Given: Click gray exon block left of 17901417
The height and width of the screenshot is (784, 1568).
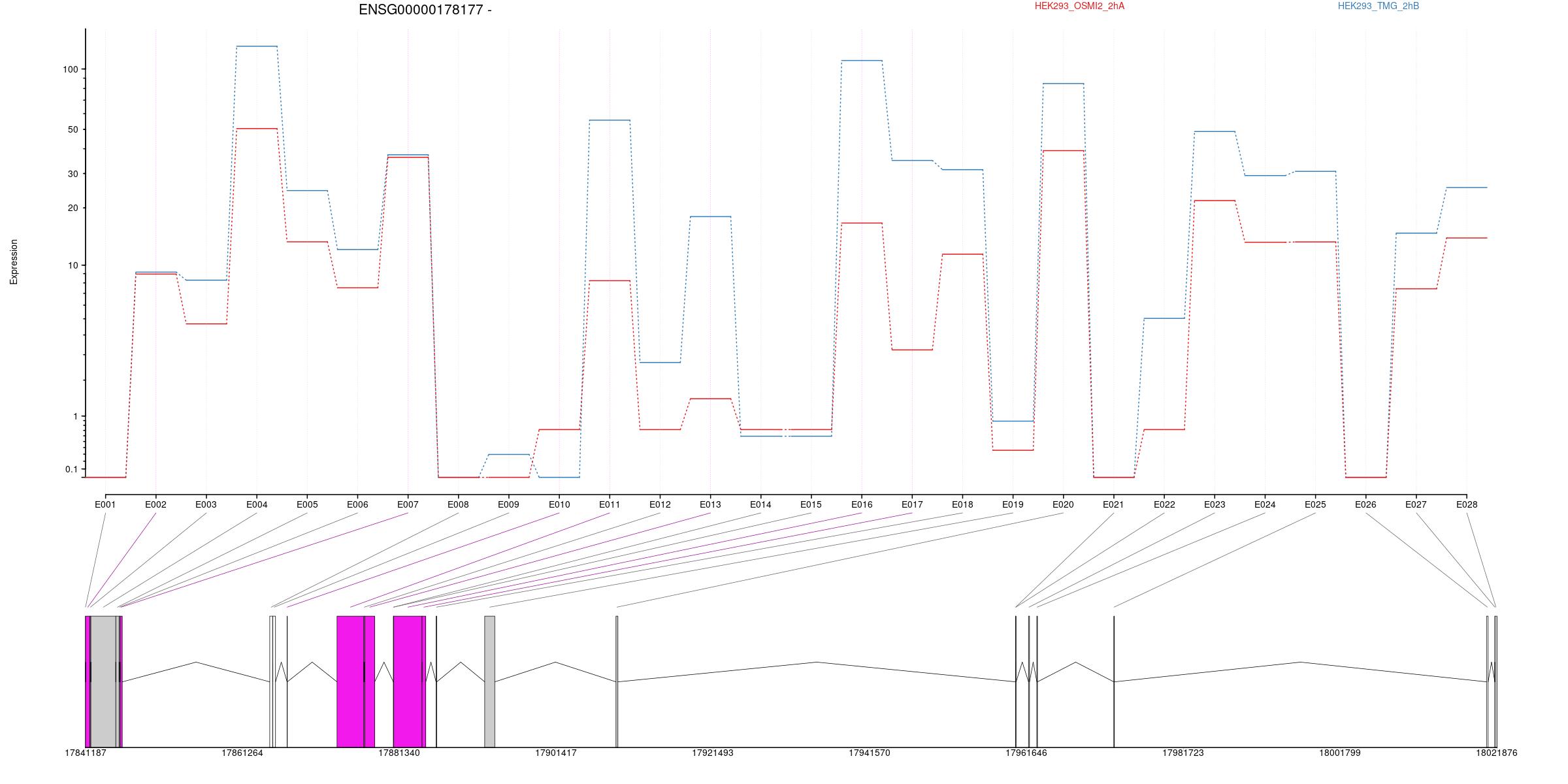Looking at the screenshot, I should pyautogui.click(x=489, y=681).
